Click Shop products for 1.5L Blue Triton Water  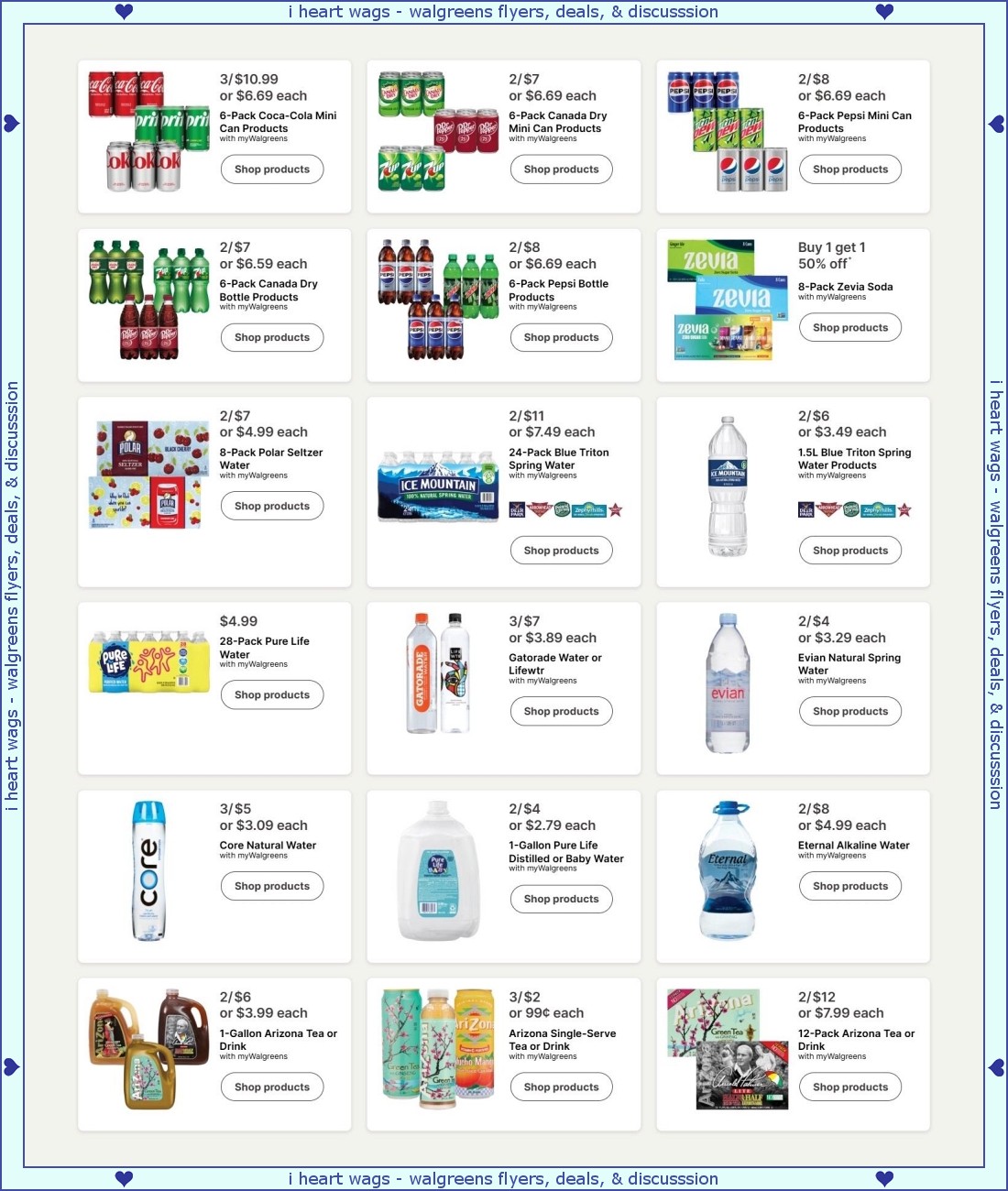pos(850,551)
